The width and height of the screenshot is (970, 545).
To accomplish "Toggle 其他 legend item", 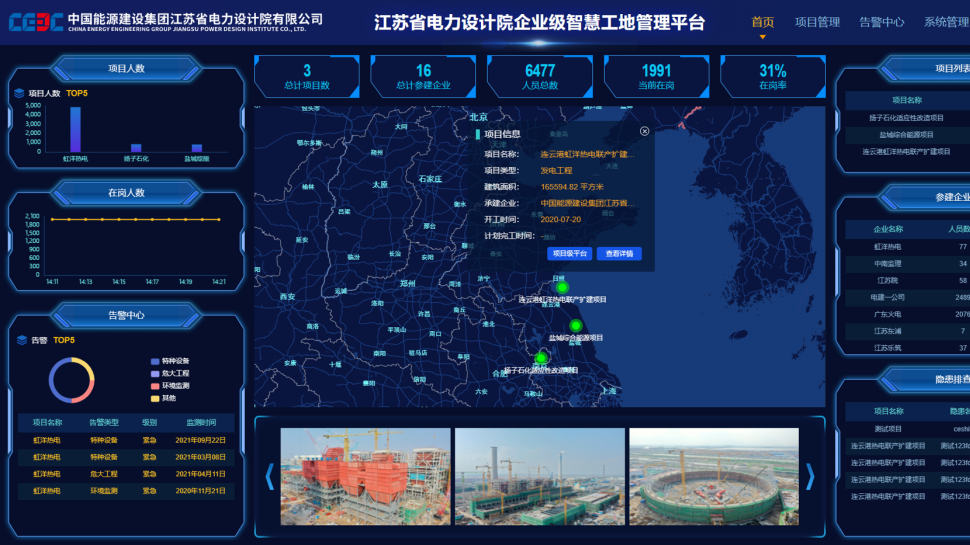I will (x=164, y=398).
